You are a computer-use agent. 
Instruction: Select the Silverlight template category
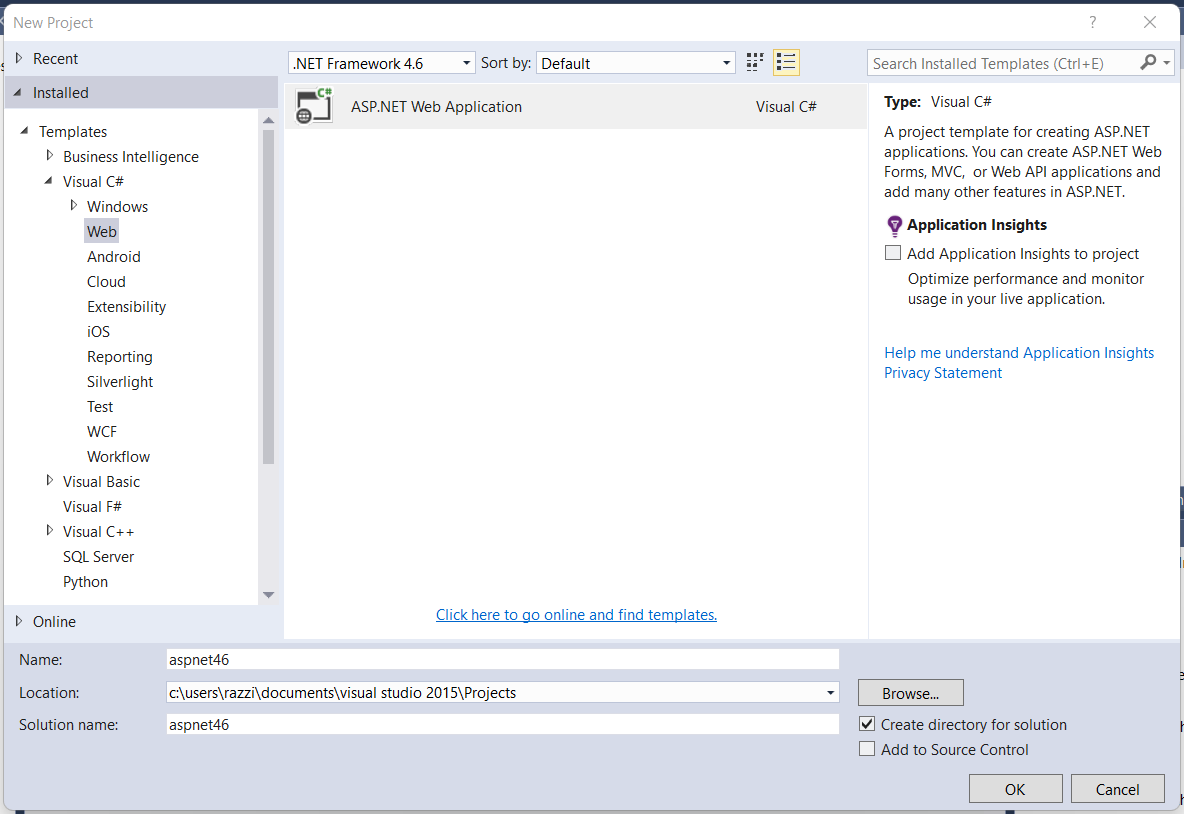pos(119,381)
